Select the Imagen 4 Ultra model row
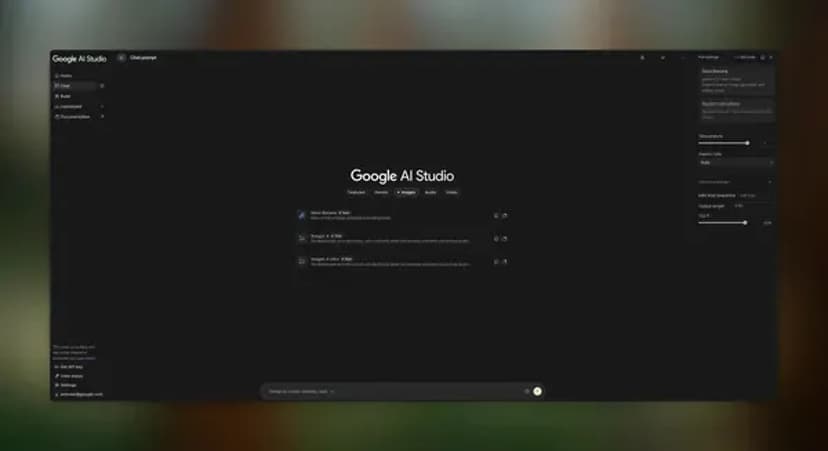 pos(402,261)
